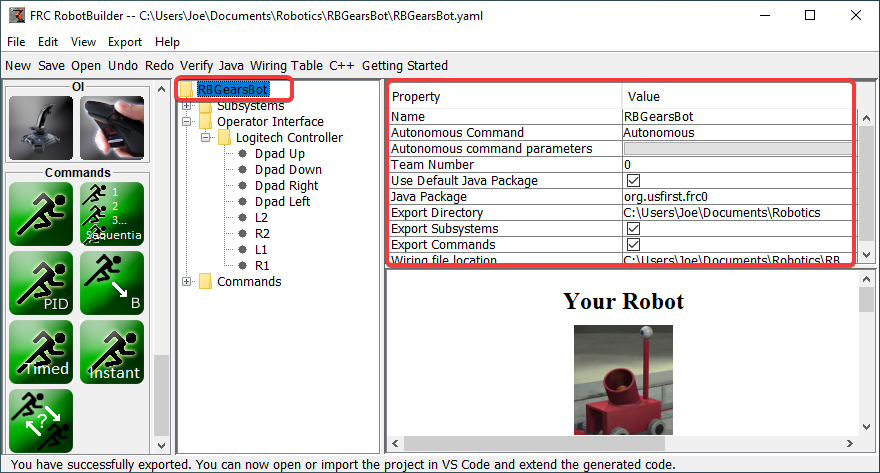Click the bullet icon beside R1
Screen dimensions: 880x473
tap(242, 265)
